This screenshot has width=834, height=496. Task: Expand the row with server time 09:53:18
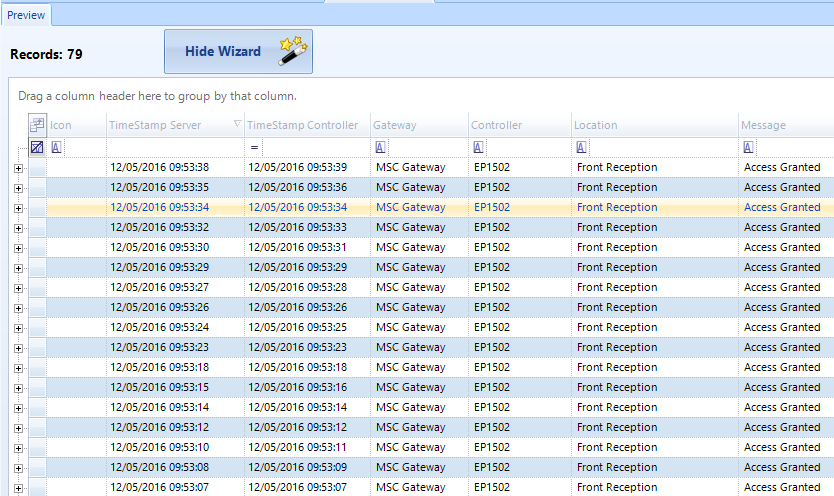[19, 368]
